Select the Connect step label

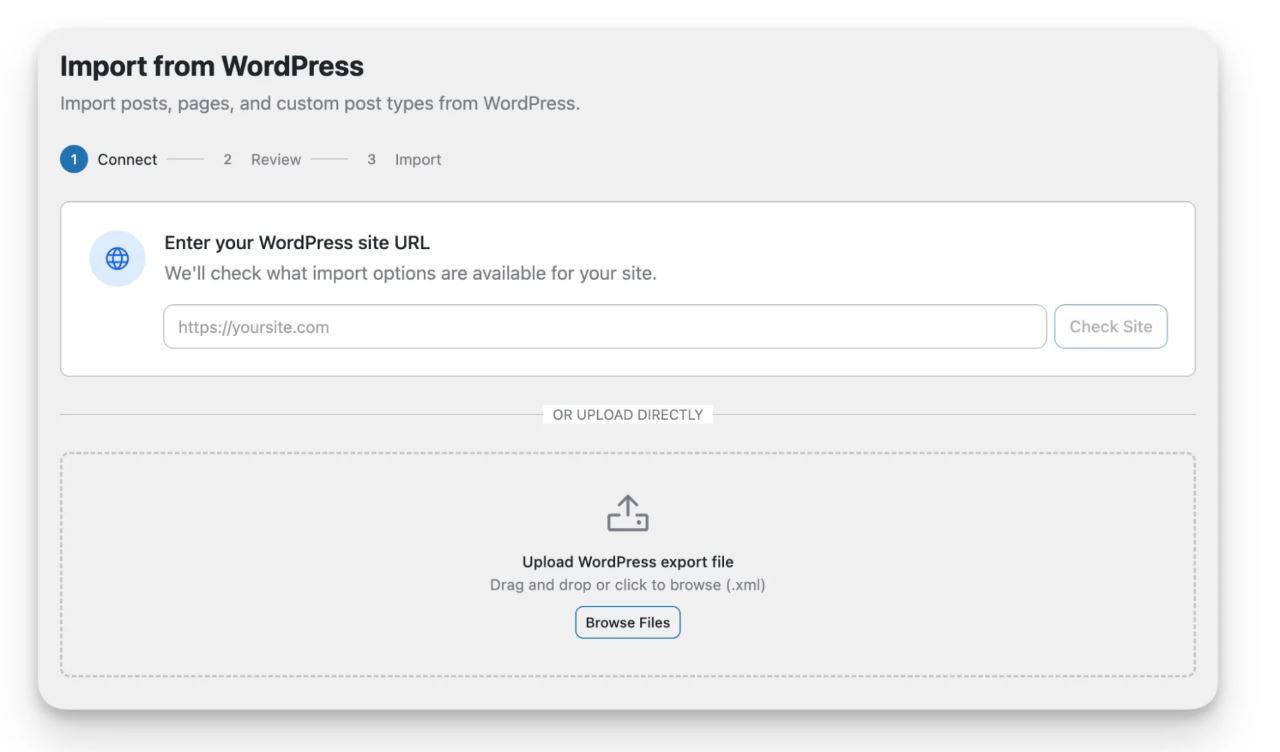pyautogui.click(x=127, y=159)
